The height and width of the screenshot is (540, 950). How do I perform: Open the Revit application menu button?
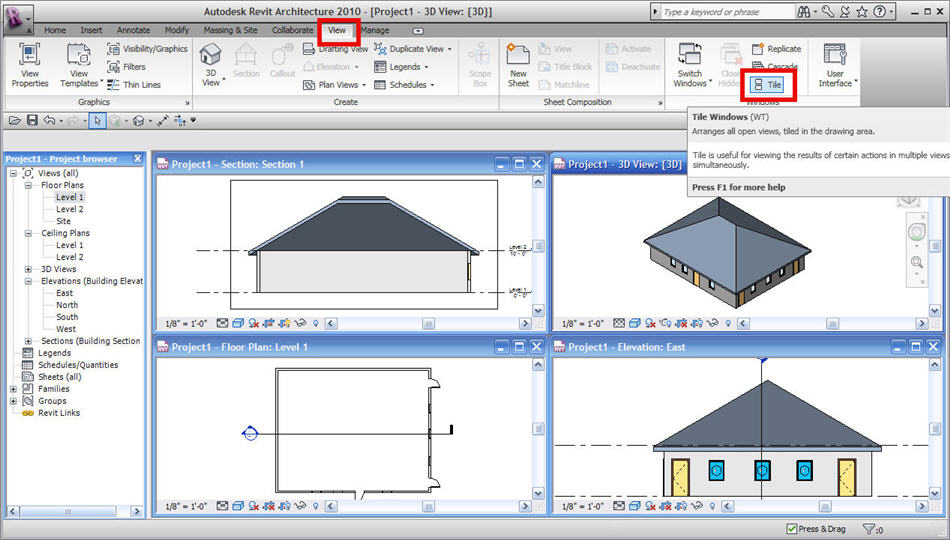tap(16, 17)
